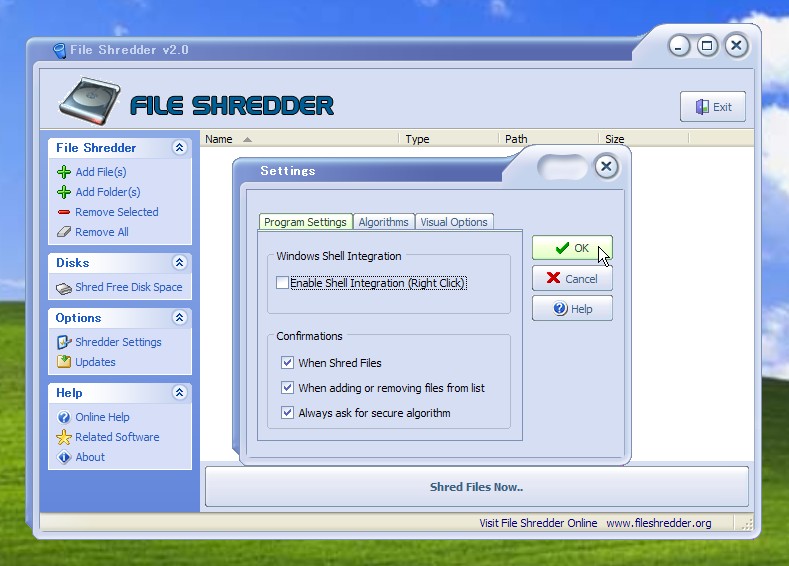
Task: Maximize the File Shredder main window
Action: (x=707, y=46)
